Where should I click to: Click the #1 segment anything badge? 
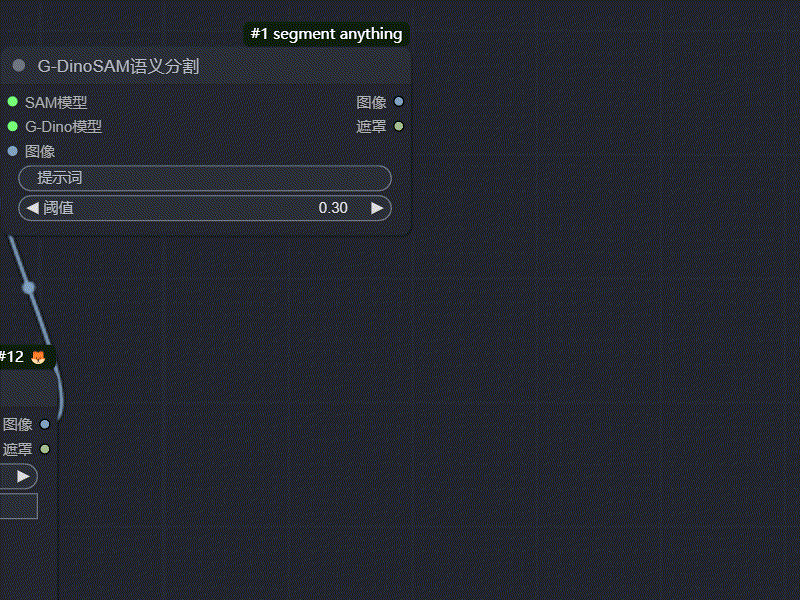click(327, 34)
